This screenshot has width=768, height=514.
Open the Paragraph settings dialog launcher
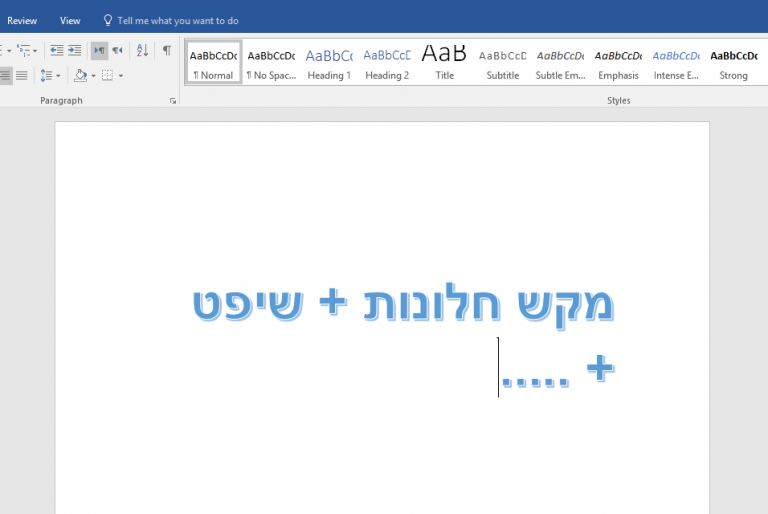click(173, 101)
